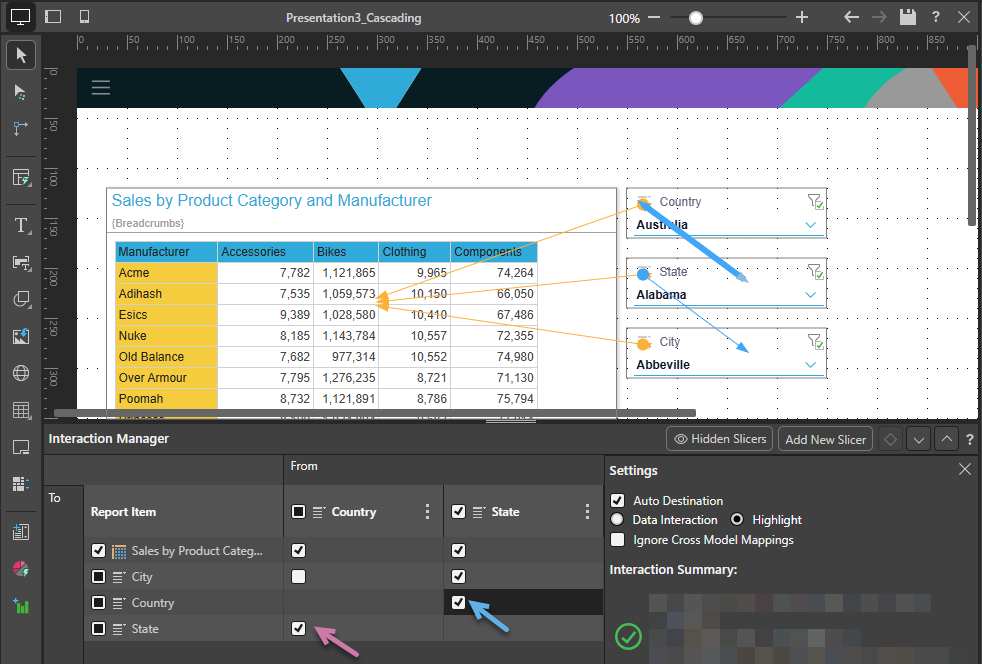Toggle the From State header checkbox
Screen dimensions: 982x664
pos(458,512)
